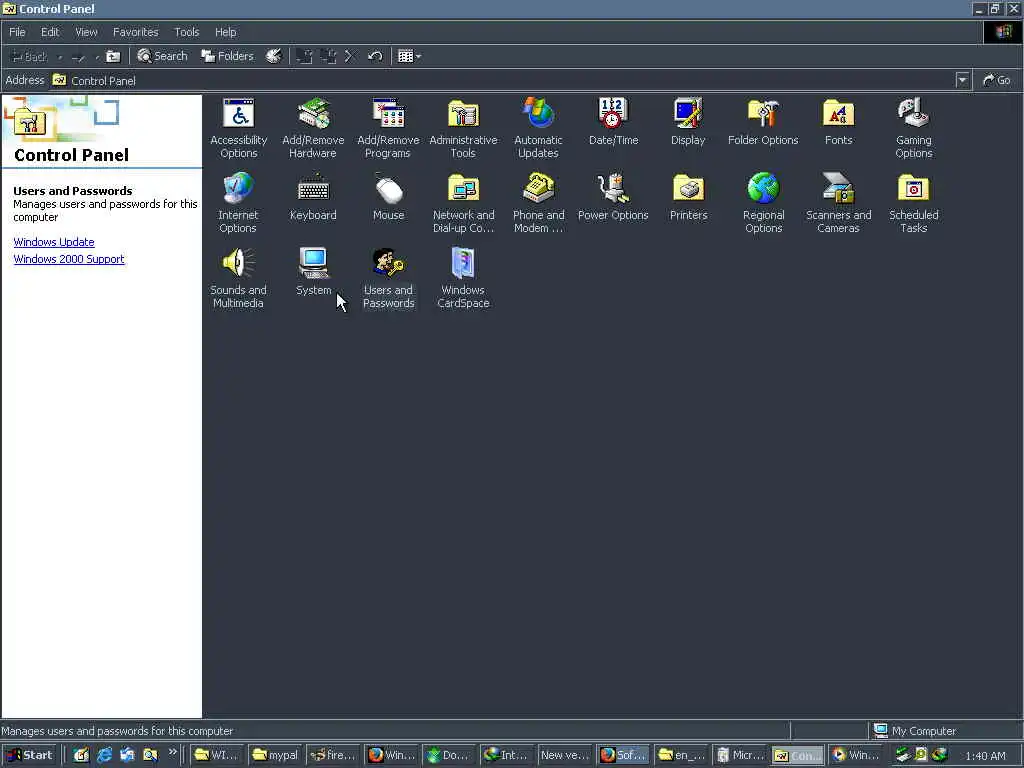
Task: Click the Move To toolbar button
Action: 304,56
